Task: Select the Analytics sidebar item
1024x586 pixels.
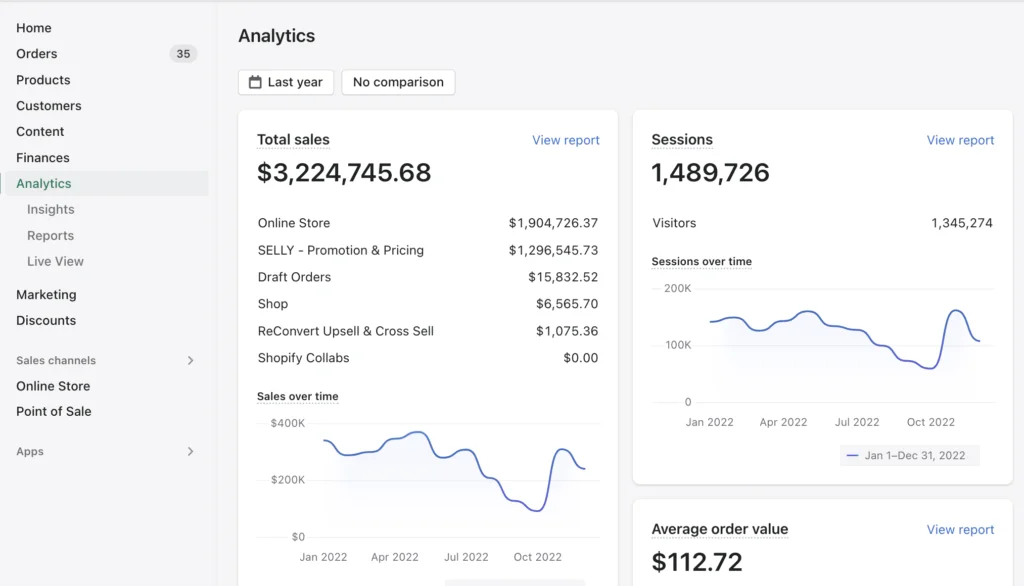Action: (104, 184)
